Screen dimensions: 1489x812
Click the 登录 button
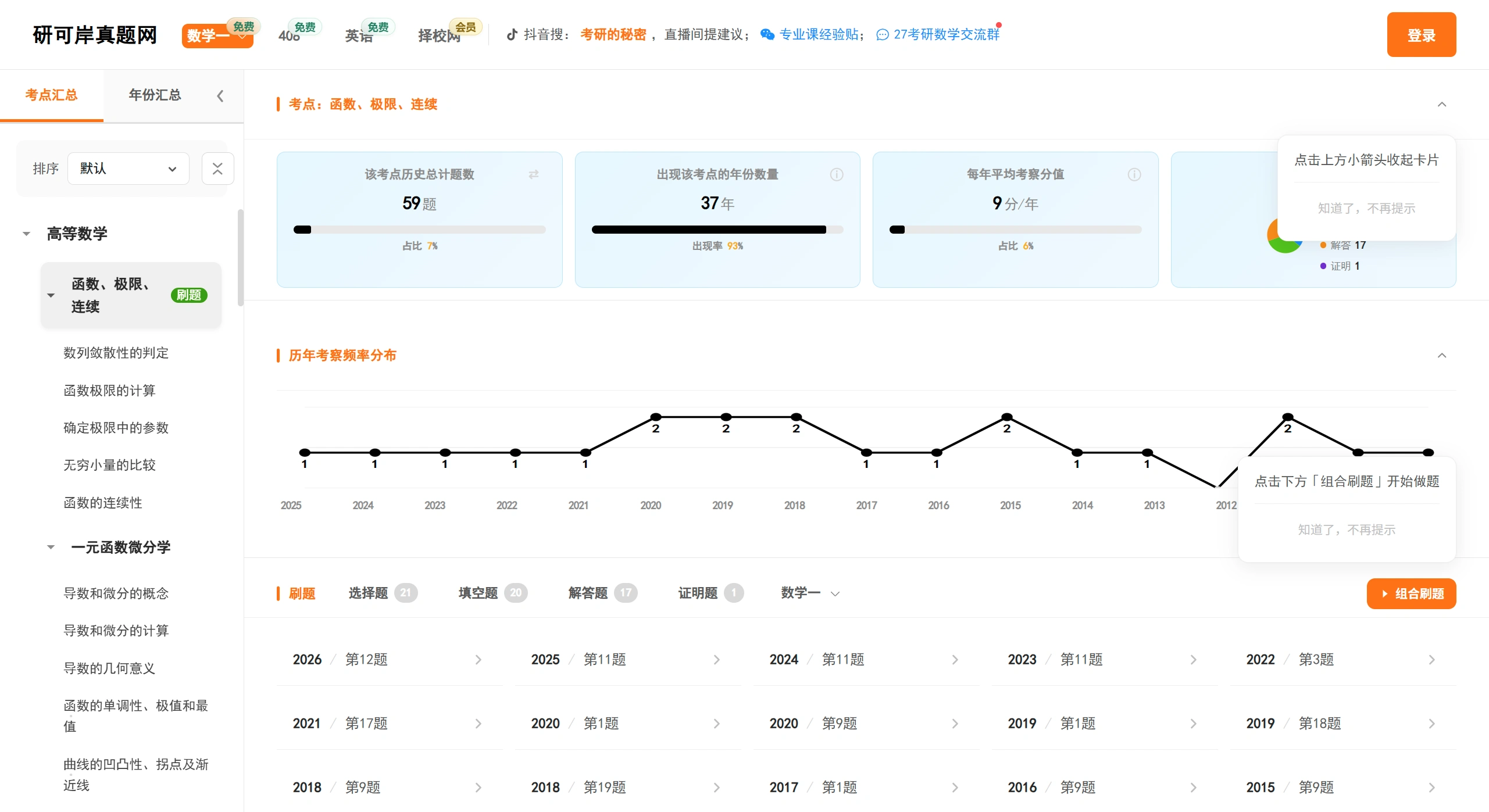[x=1421, y=35]
